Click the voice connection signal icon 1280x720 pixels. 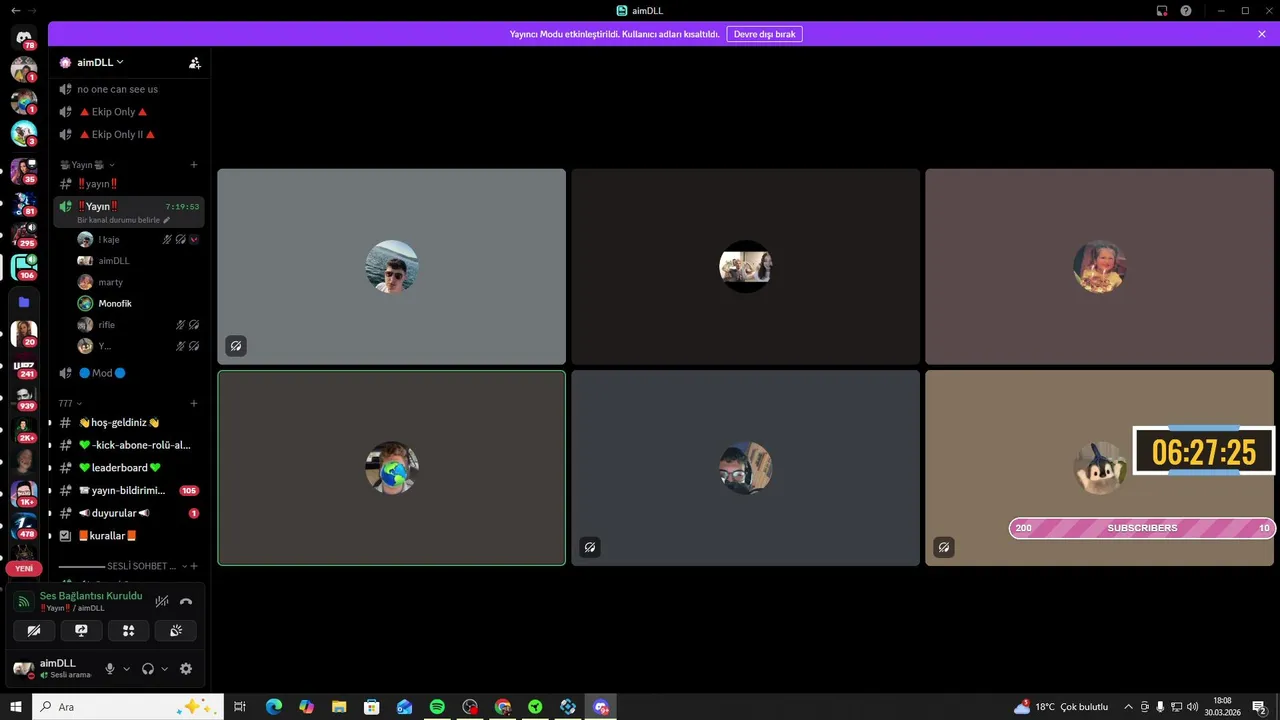click(x=24, y=602)
